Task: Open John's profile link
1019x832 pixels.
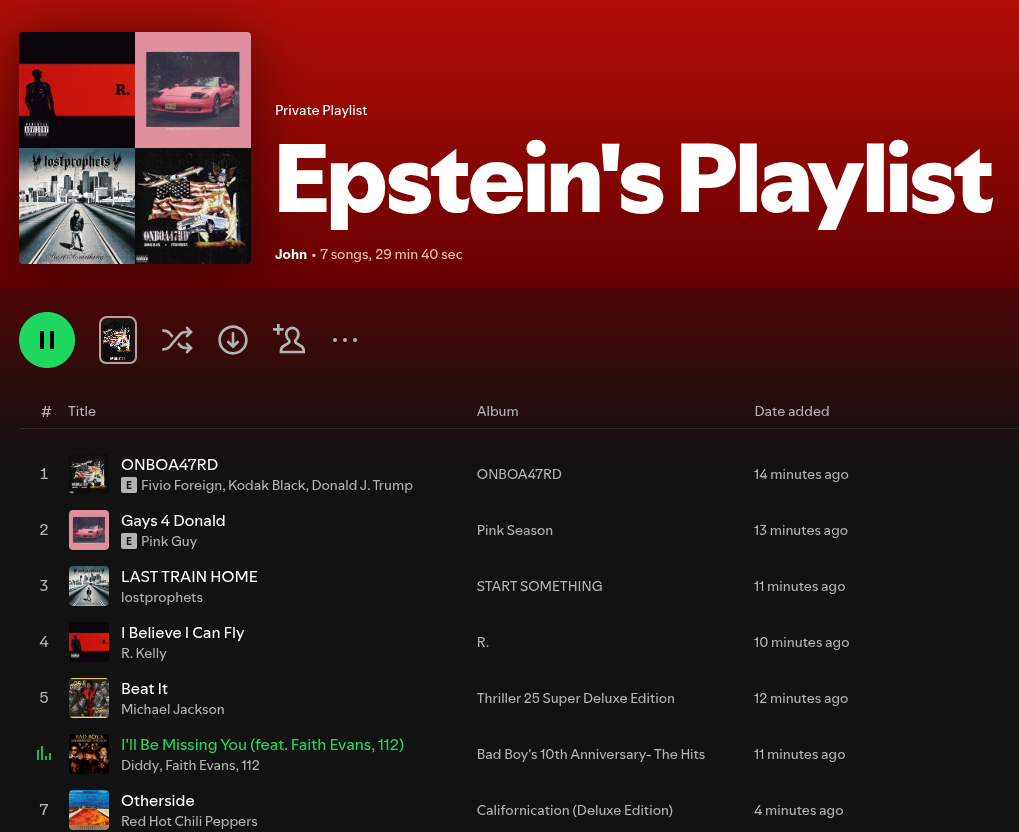Action: pyautogui.click(x=290, y=254)
